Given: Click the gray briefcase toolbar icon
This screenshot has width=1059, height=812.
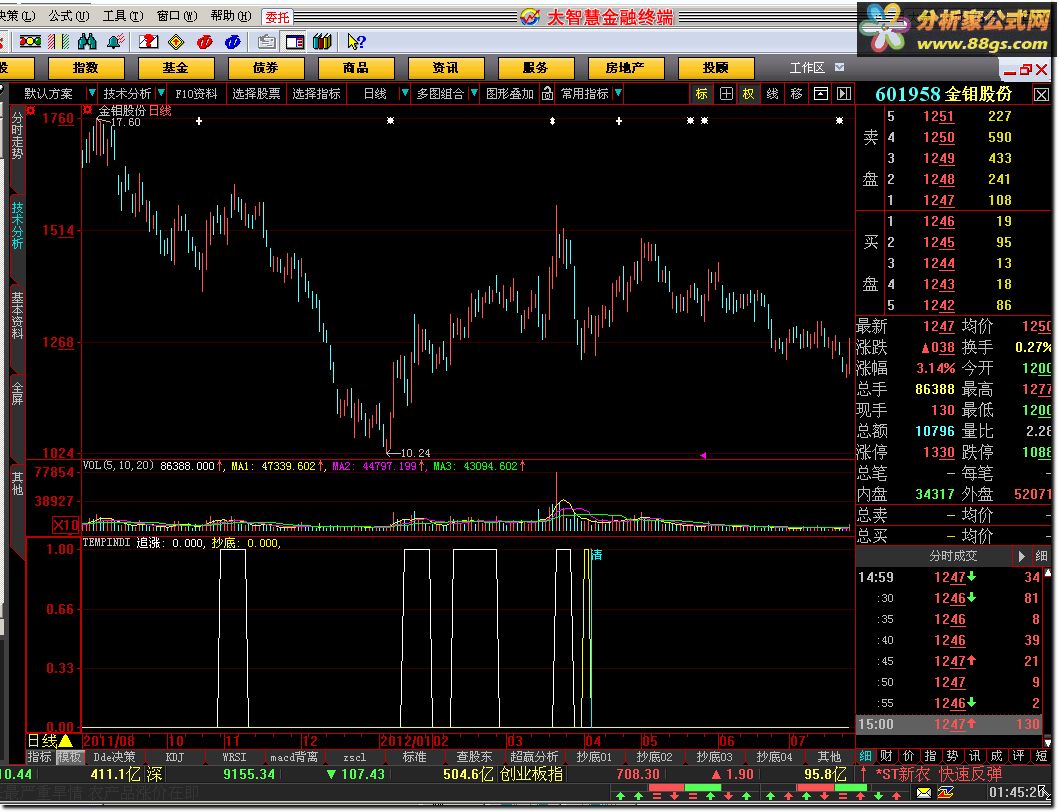Looking at the screenshot, I should (266, 42).
